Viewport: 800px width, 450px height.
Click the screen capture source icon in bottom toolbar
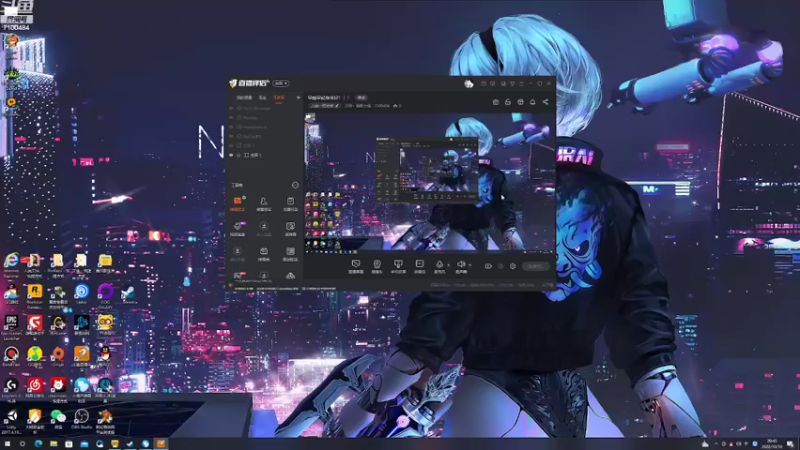[x=356, y=264]
